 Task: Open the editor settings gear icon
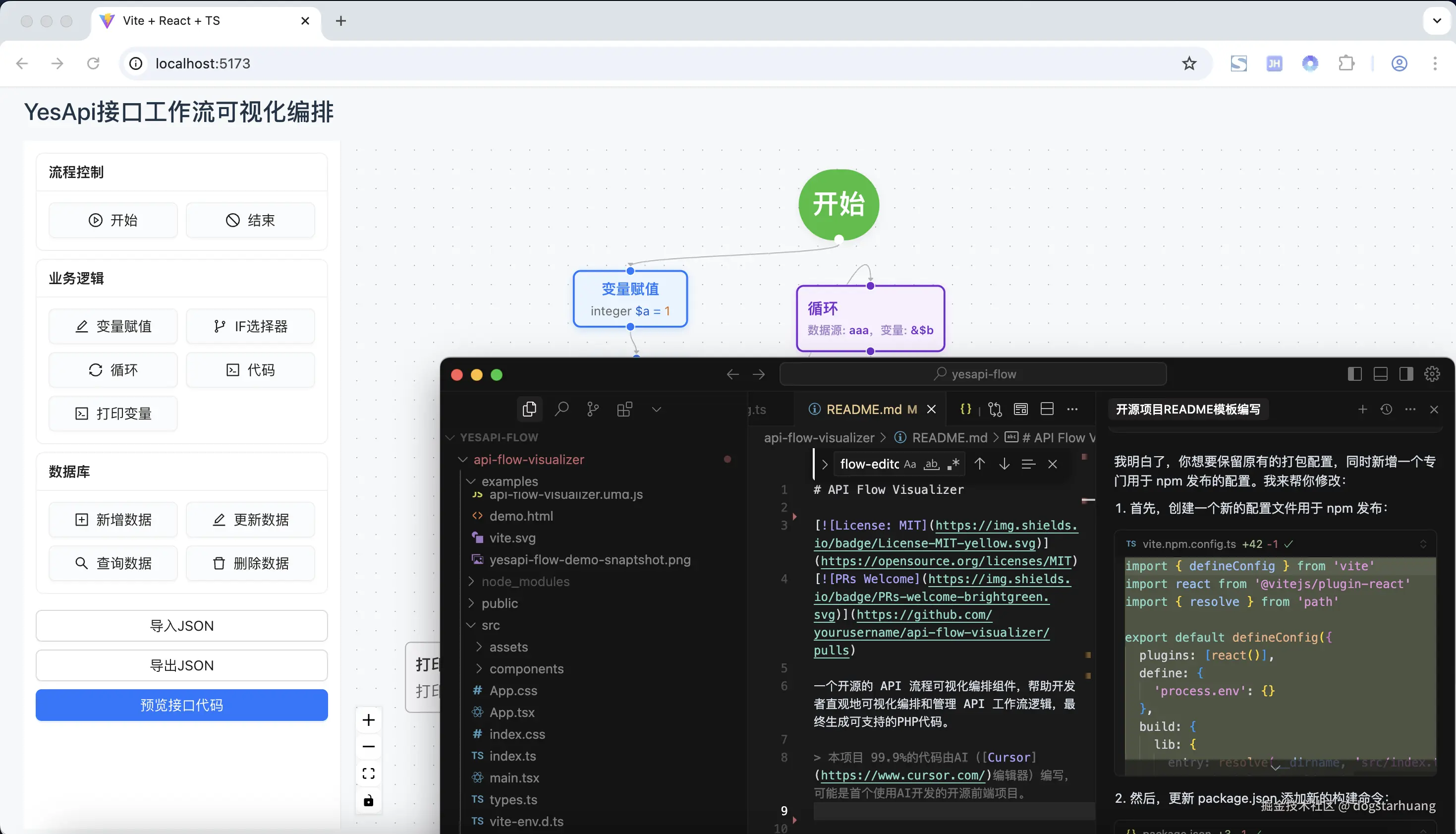pyautogui.click(x=1432, y=374)
